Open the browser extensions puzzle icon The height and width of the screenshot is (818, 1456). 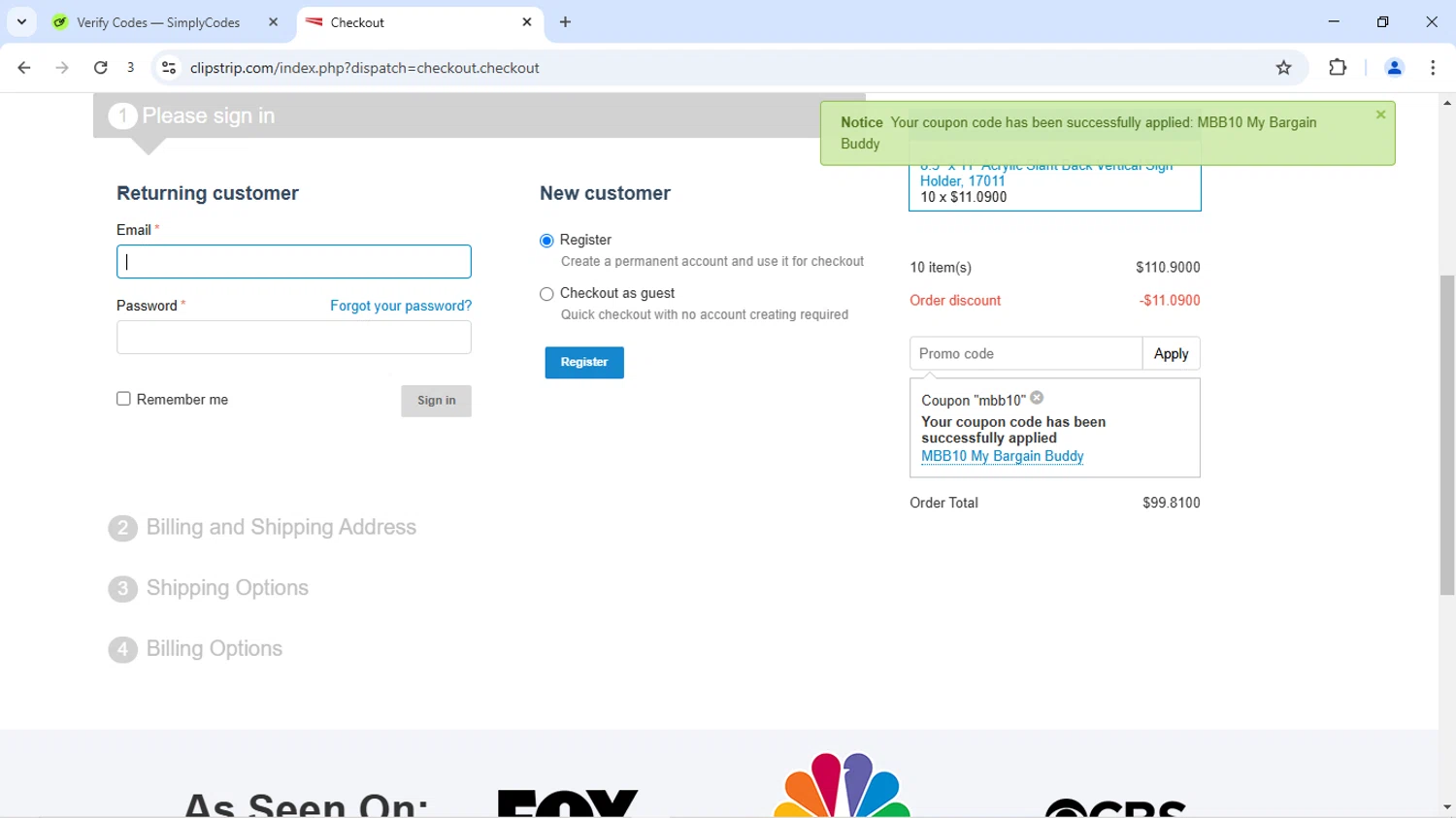[1338, 68]
